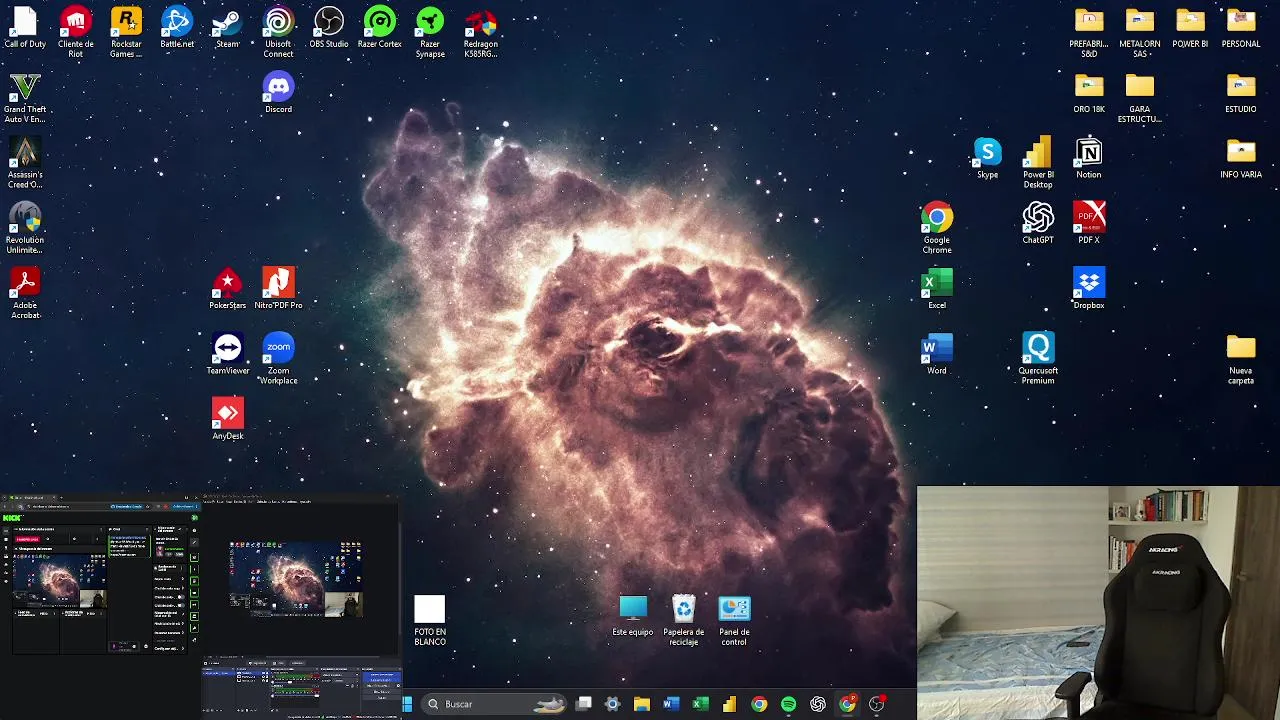Click the Steam desktop shortcut
The image size is (1280, 720).
coord(228,28)
